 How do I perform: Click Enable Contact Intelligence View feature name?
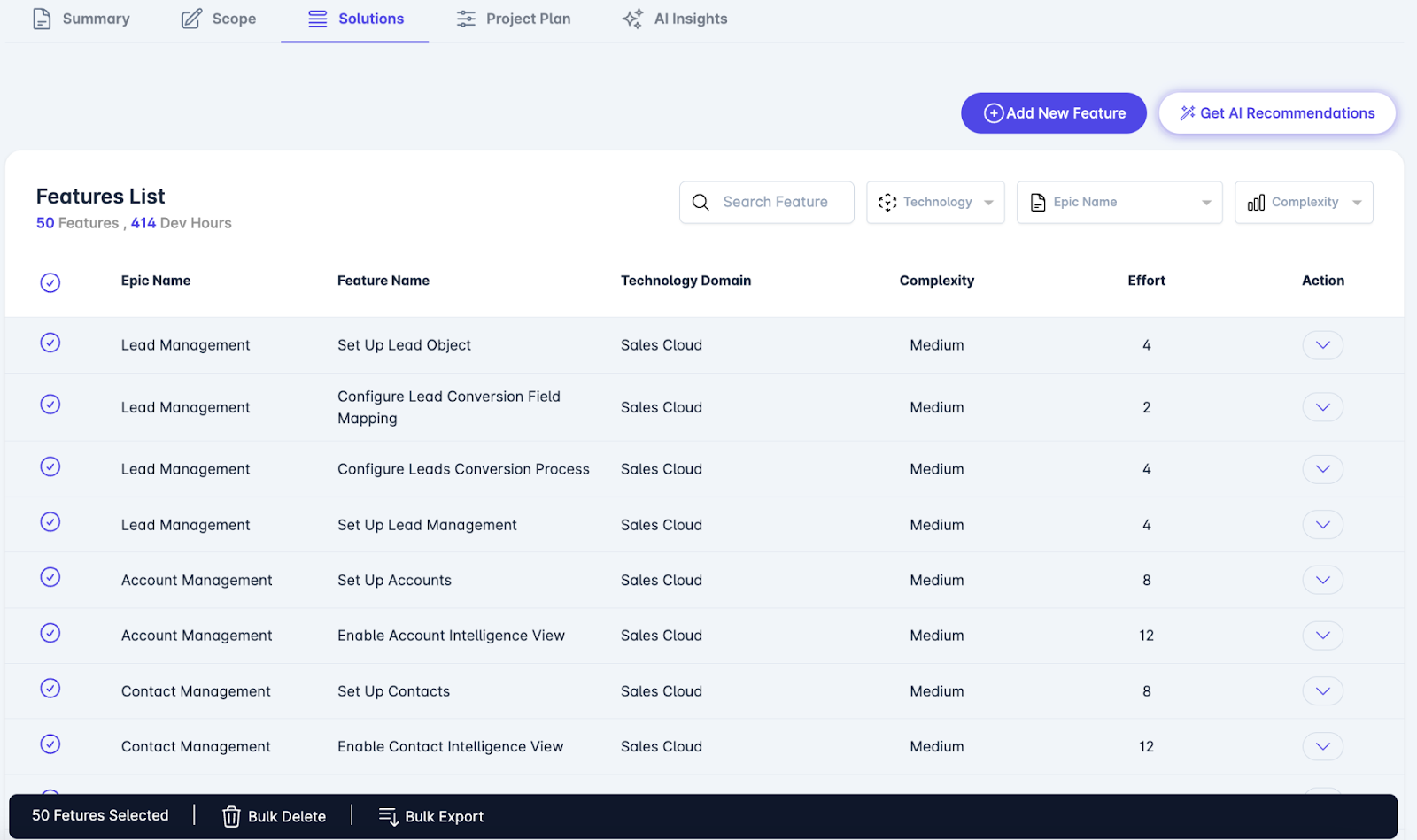450,746
